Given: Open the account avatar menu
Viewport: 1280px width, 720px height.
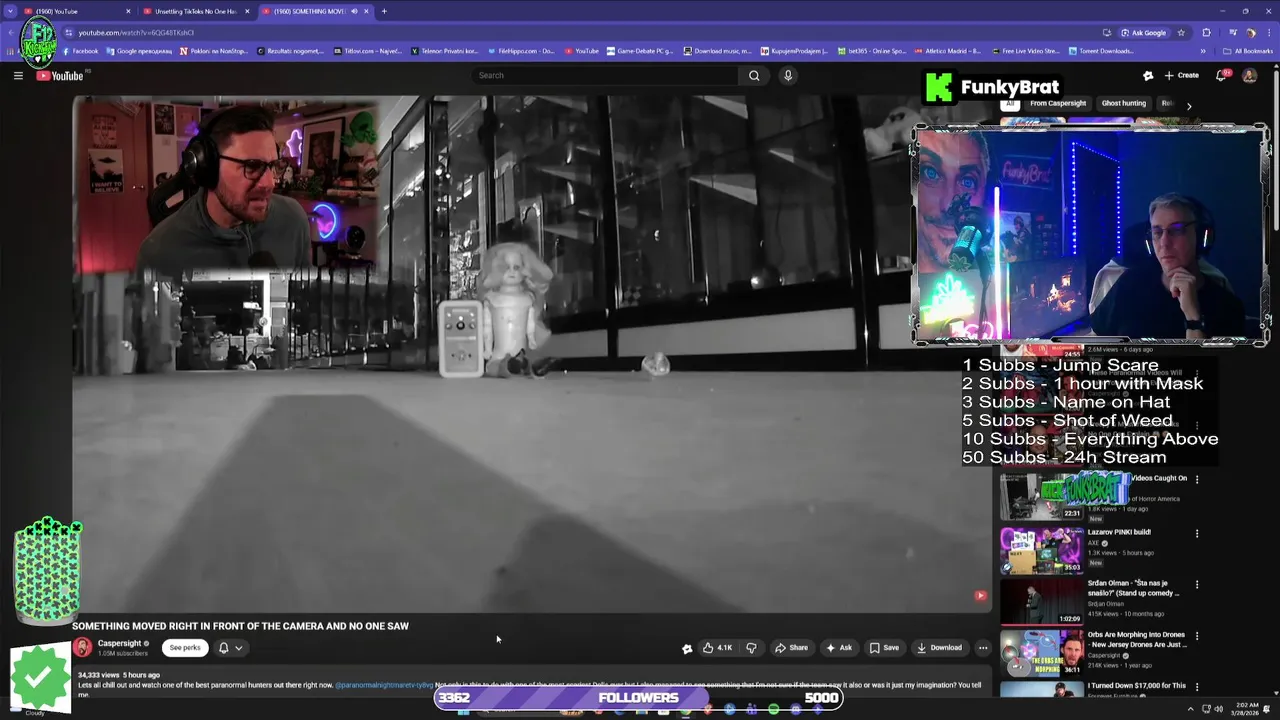Looking at the screenshot, I should point(1249,75).
